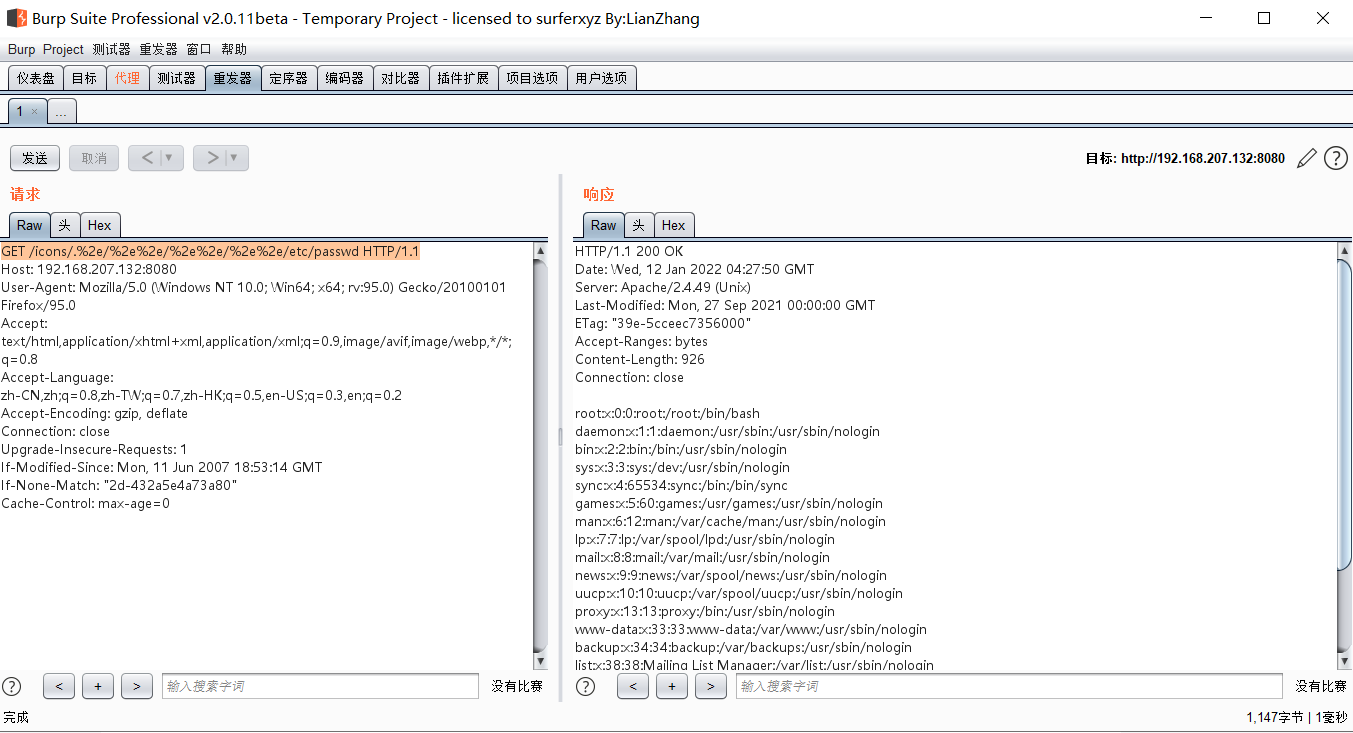Switch to the 对比器 tab
The width and height of the screenshot is (1353, 733).
coord(401,78)
